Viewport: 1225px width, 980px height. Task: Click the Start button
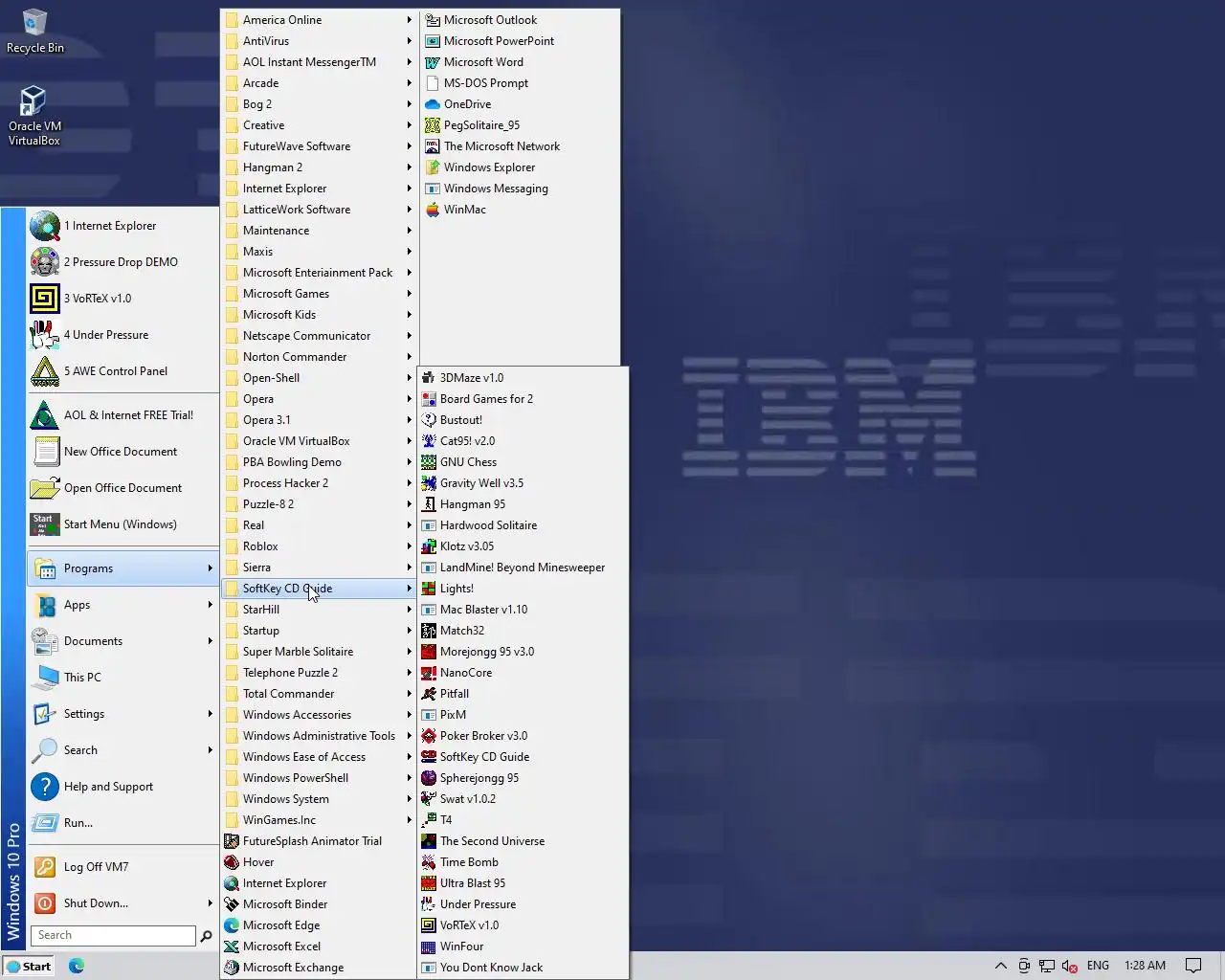click(29, 967)
